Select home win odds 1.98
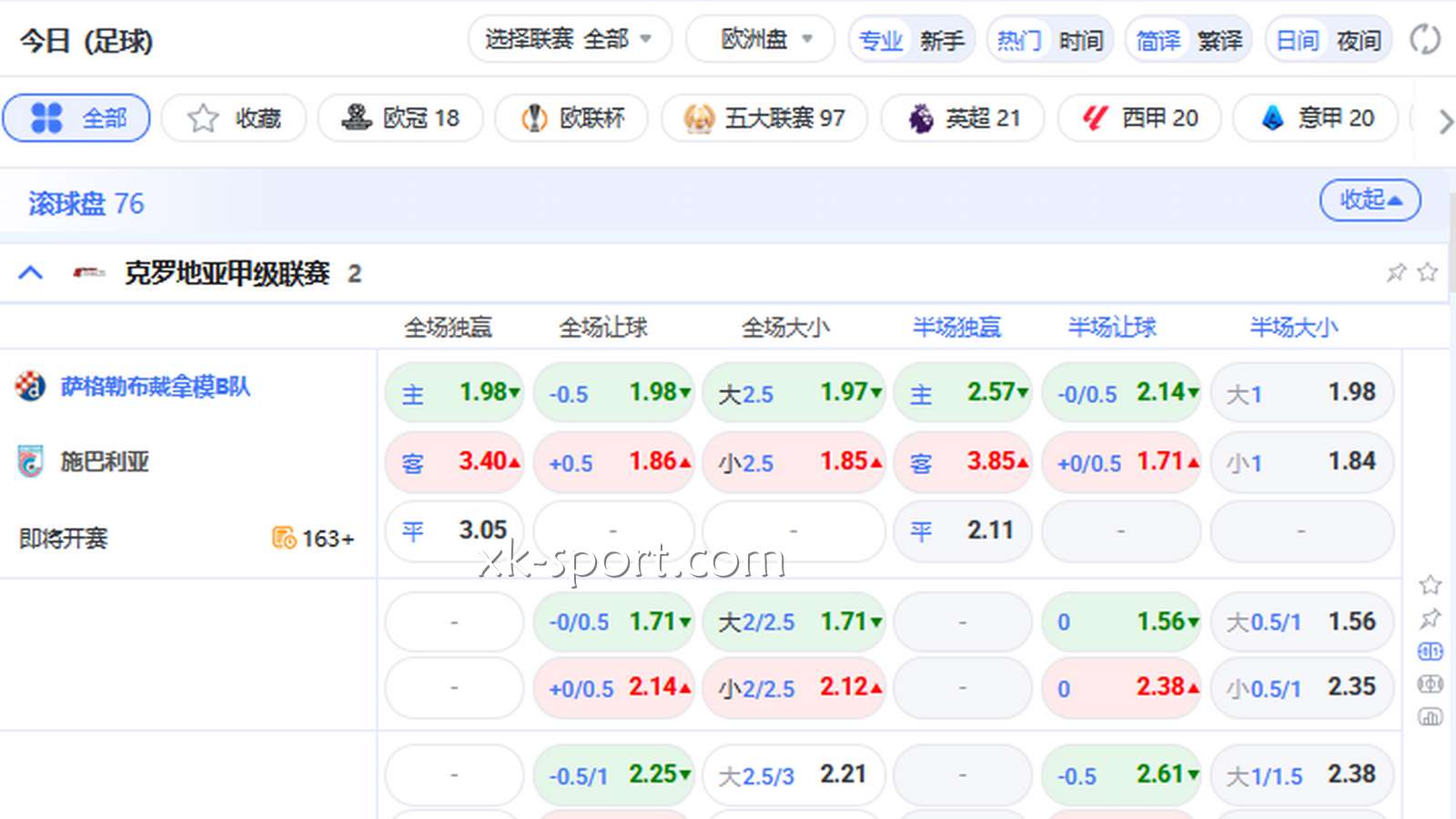The image size is (1456, 819). pos(454,392)
